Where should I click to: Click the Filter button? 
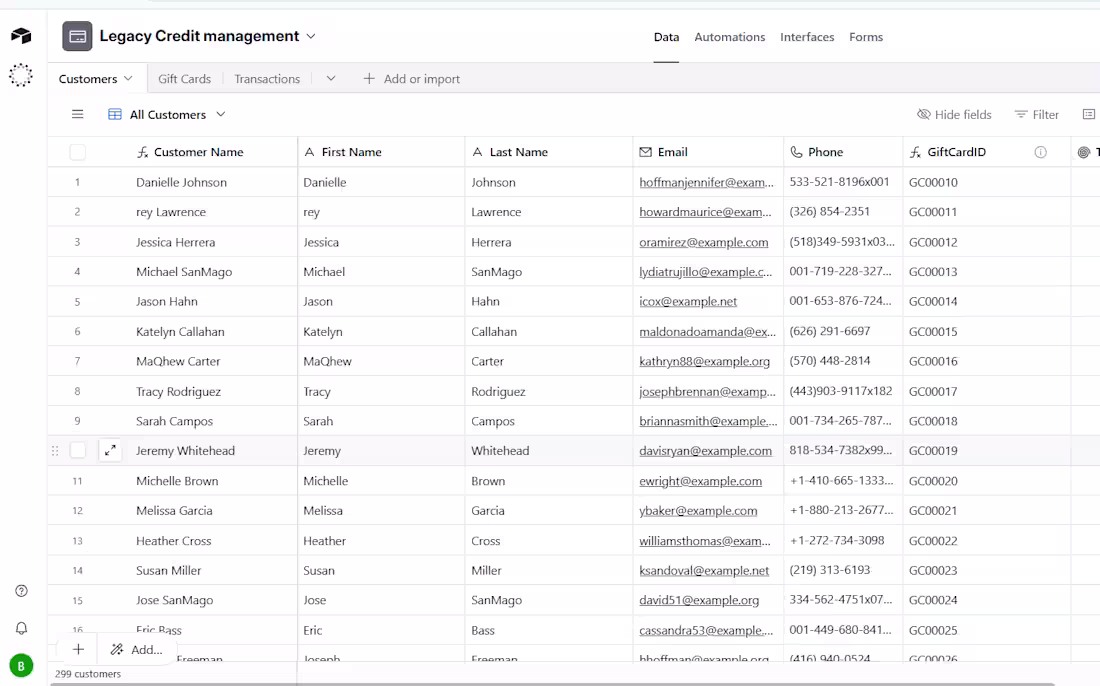click(1036, 114)
